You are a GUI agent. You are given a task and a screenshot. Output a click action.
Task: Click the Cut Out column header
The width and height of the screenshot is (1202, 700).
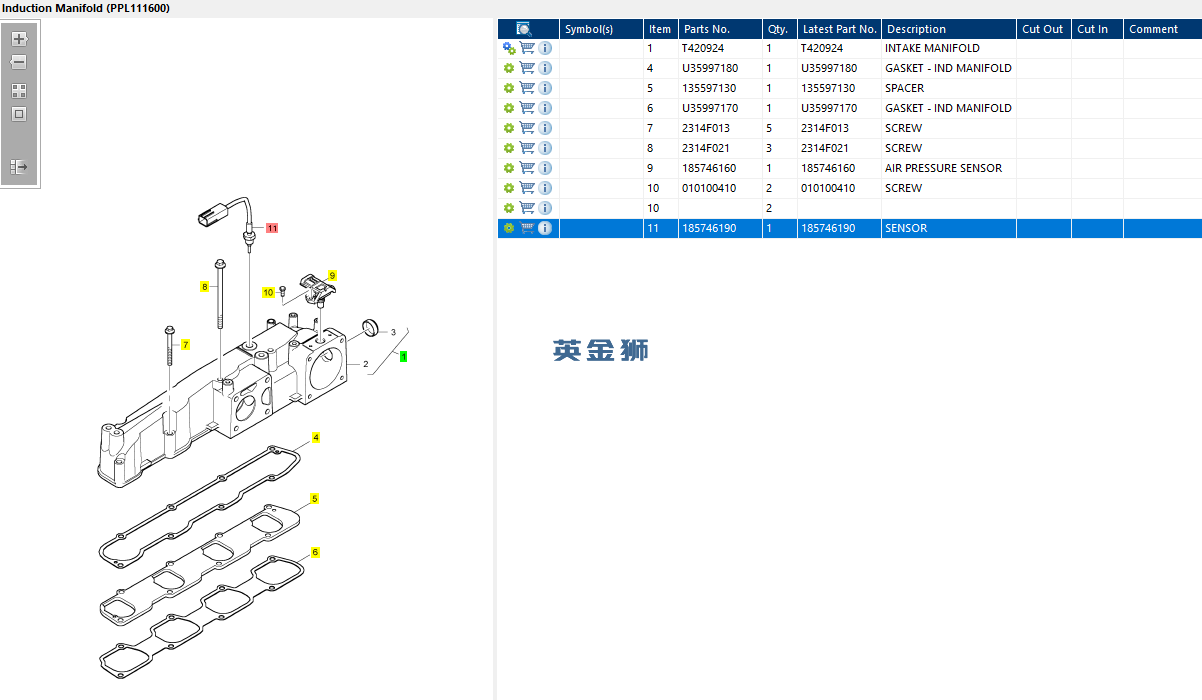point(1045,29)
